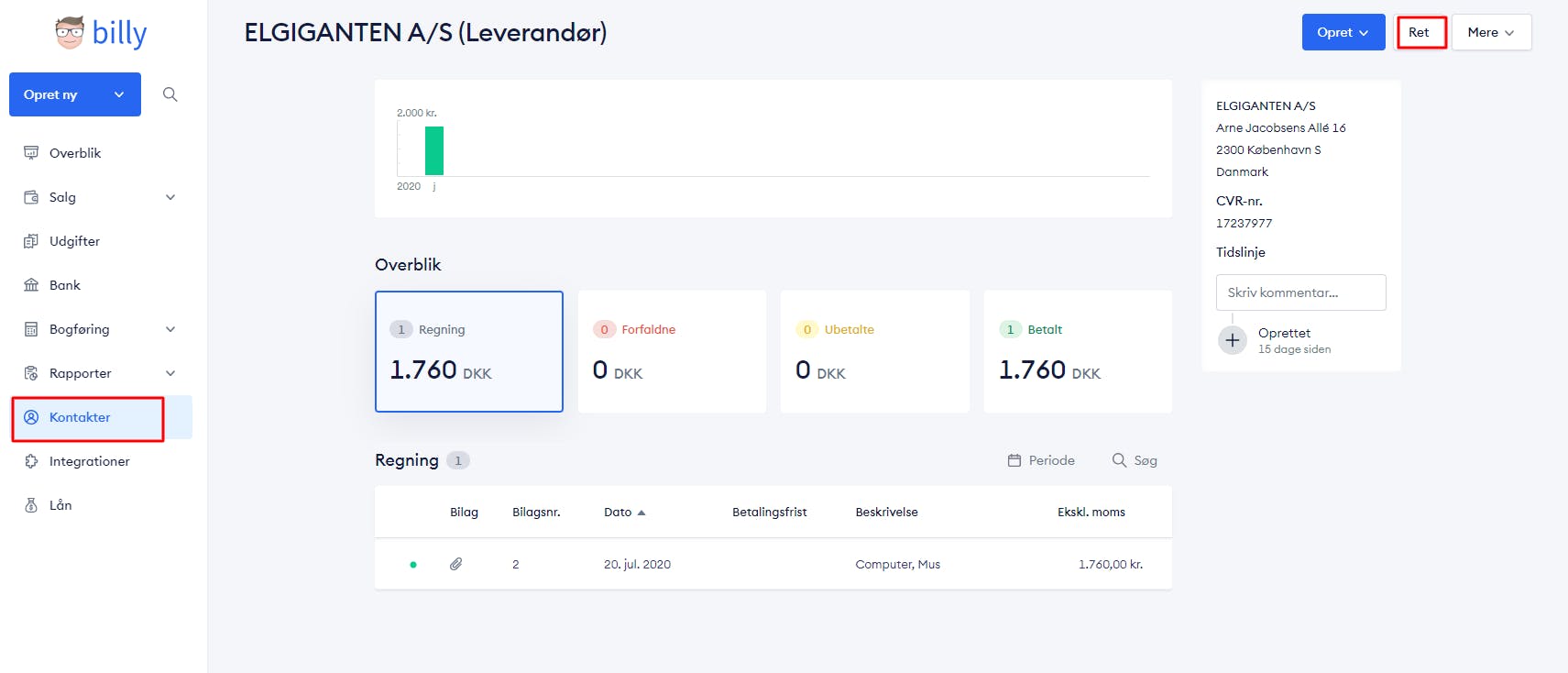Select the Forfaldne 0 DKK card
The height and width of the screenshot is (673, 1568).
point(672,351)
